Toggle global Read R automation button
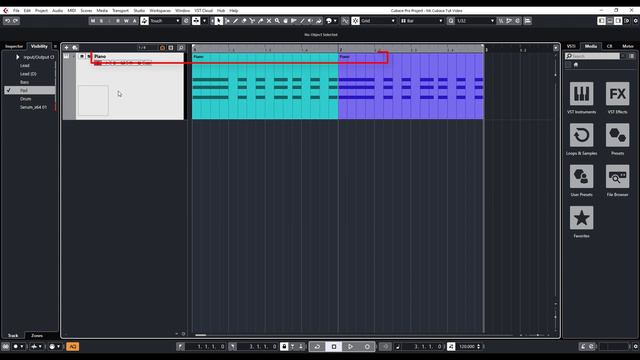This screenshot has width=640, height=360. [118, 21]
